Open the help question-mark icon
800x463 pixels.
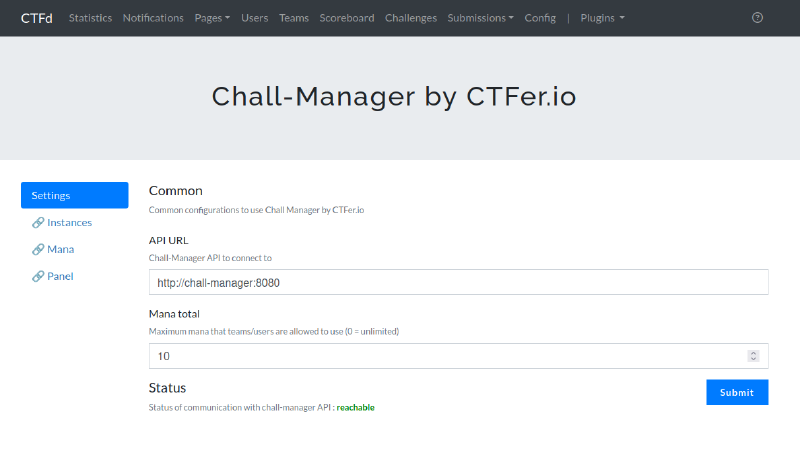pos(757,18)
